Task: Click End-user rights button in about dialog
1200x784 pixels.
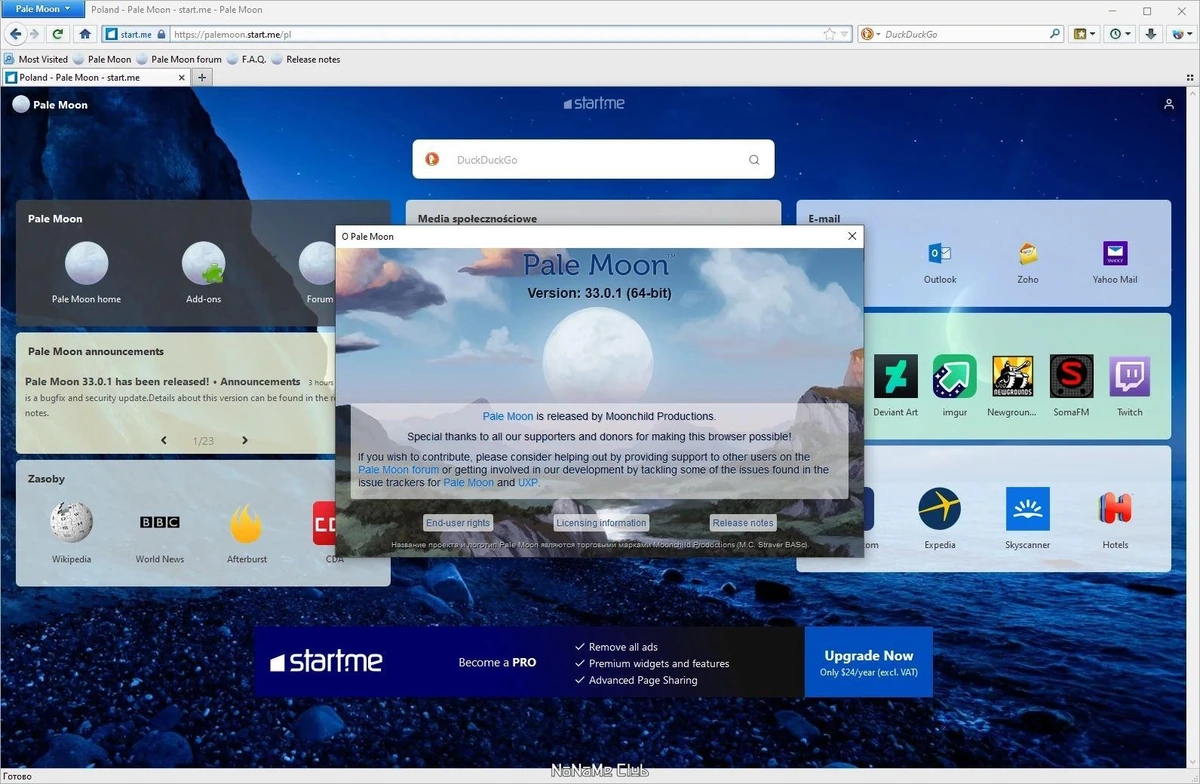Action: tap(458, 523)
